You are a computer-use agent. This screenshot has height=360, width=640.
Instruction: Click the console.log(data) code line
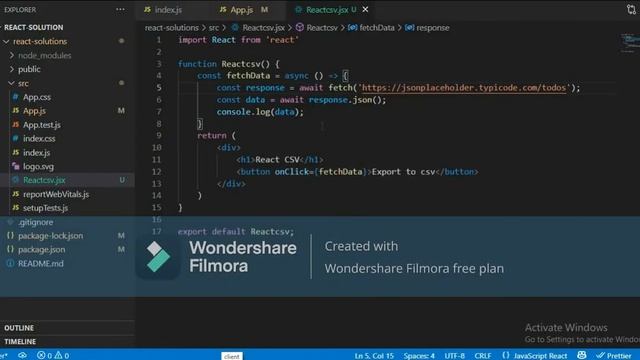(260, 112)
